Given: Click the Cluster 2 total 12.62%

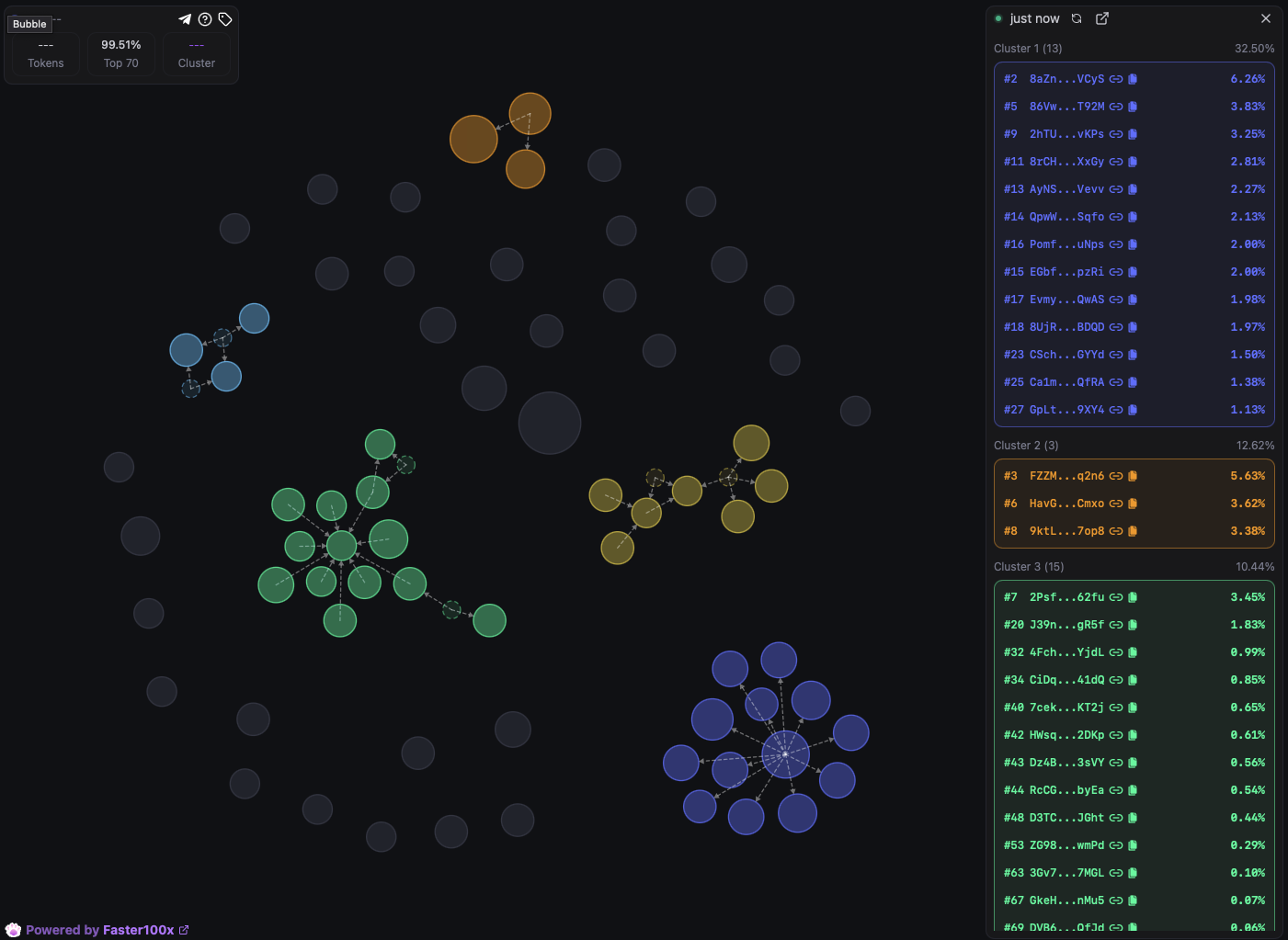Looking at the screenshot, I should pyautogui.click(x=1256, y=446).
